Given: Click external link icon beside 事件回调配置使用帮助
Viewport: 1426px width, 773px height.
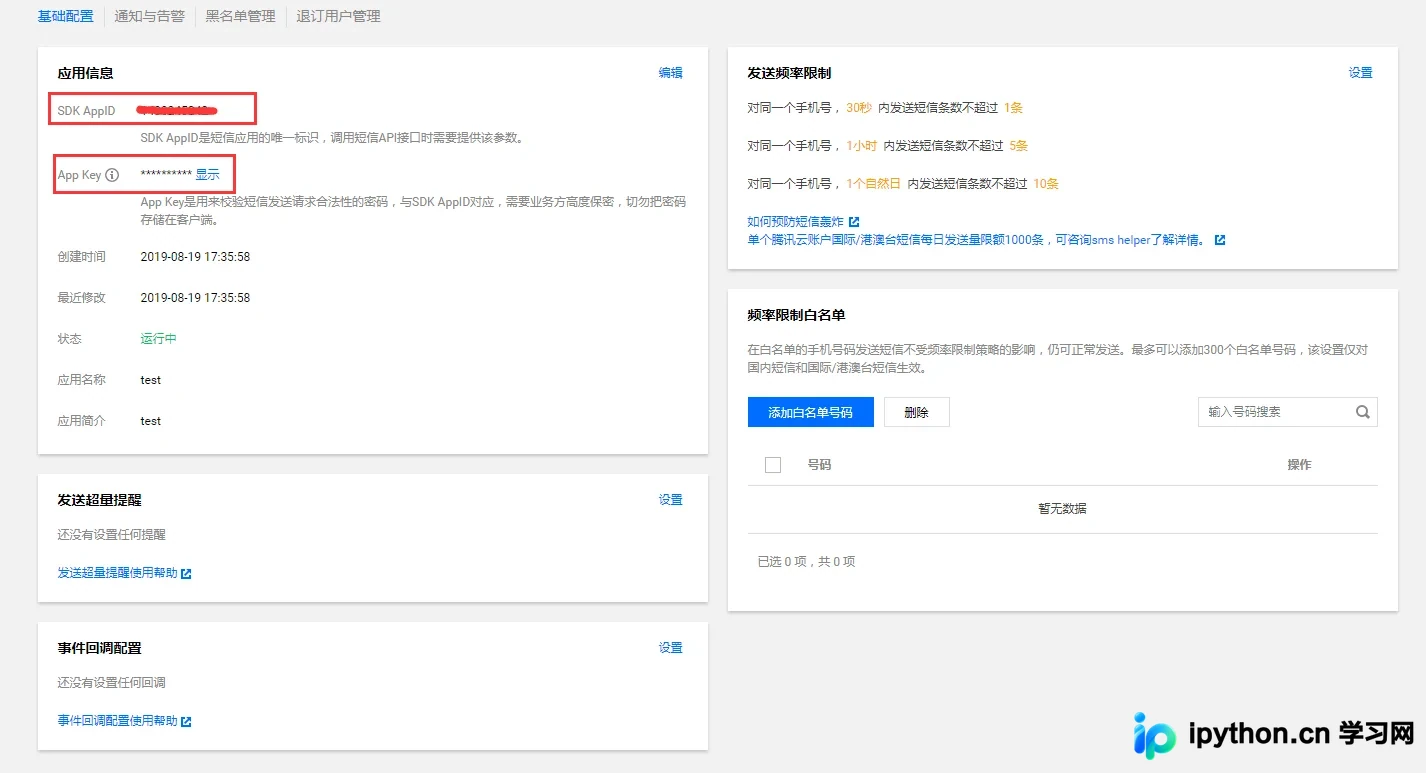Looking at the screenshot, I should (x=186, y=722).
